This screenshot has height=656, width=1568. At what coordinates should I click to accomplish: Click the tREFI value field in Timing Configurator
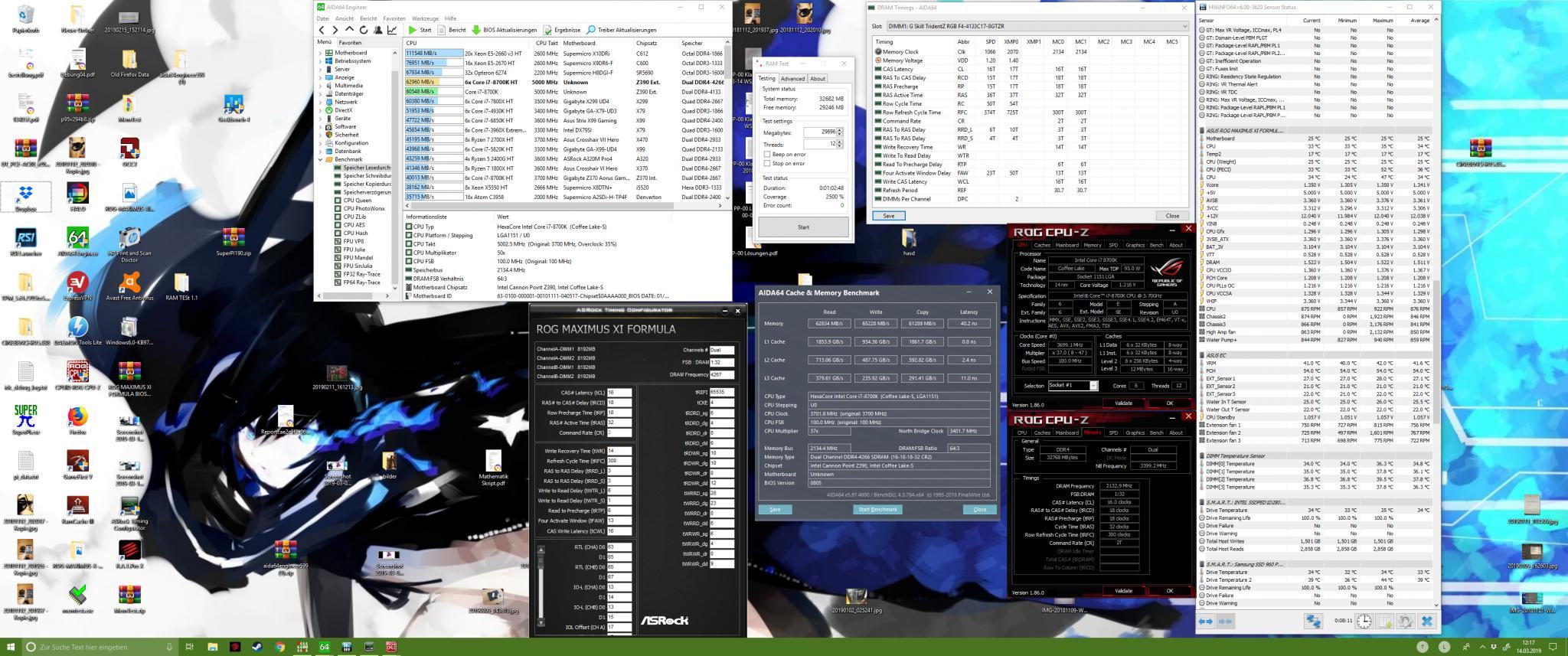722,392
